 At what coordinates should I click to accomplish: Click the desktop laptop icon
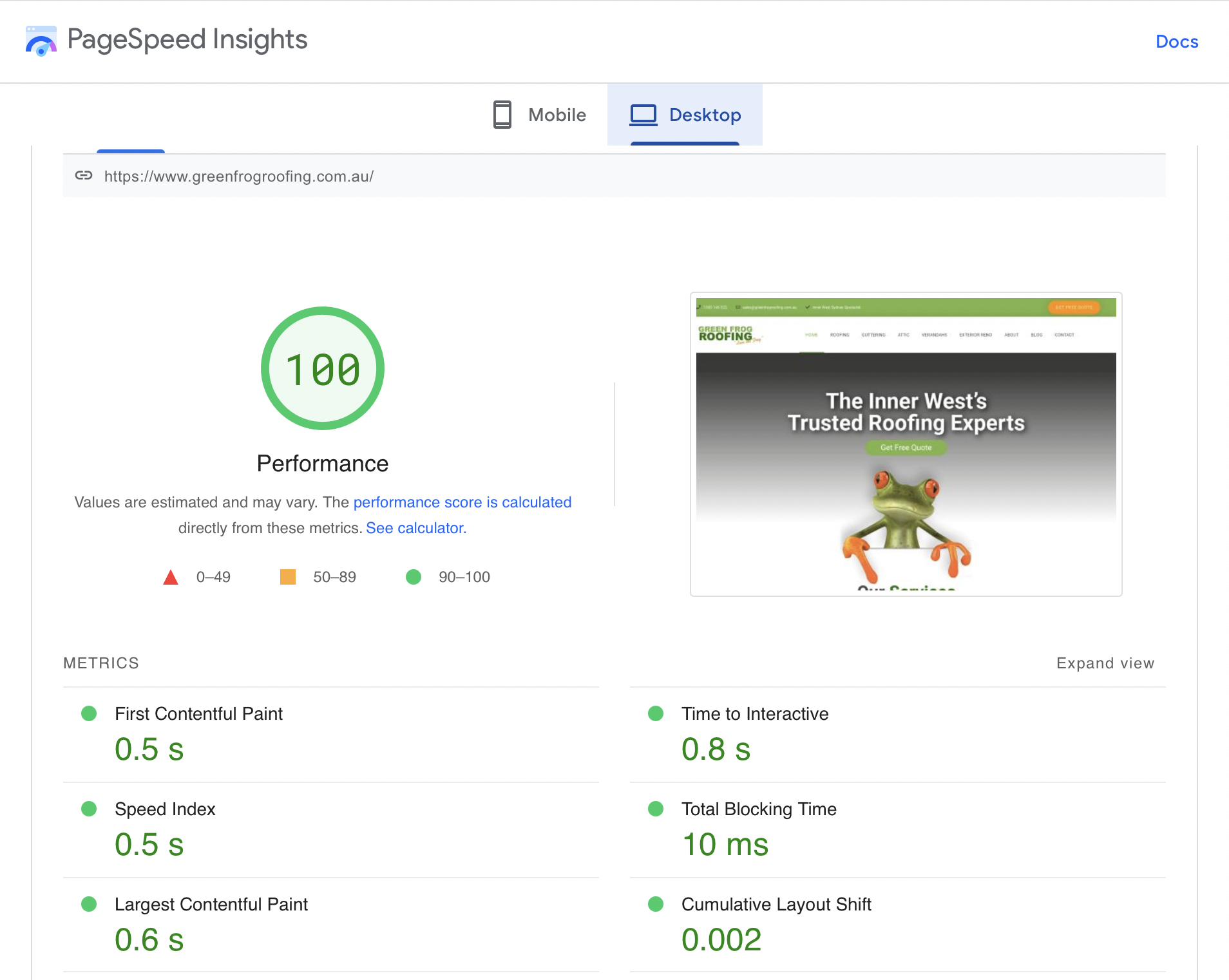point(643,115)
